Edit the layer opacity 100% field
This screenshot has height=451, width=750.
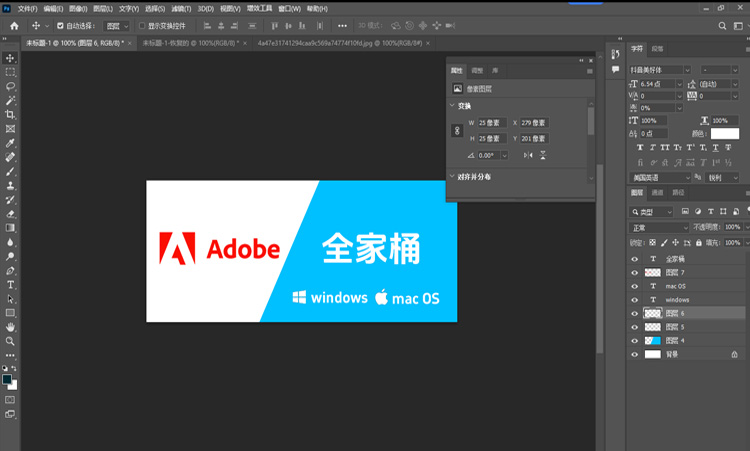pos(732,227)
